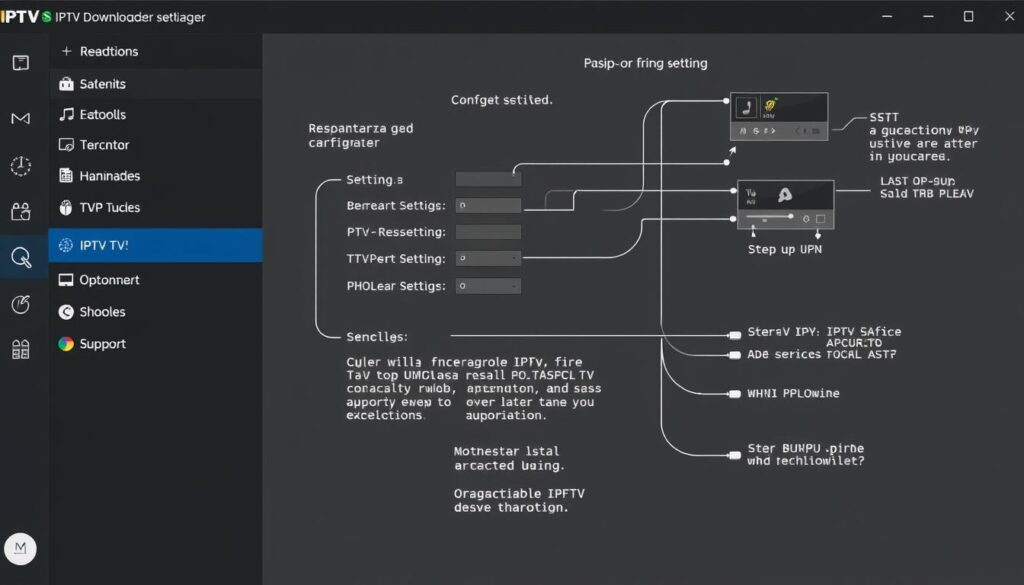
Task: Click the SterPV IPY connector node
Action: tap(735, 335)
